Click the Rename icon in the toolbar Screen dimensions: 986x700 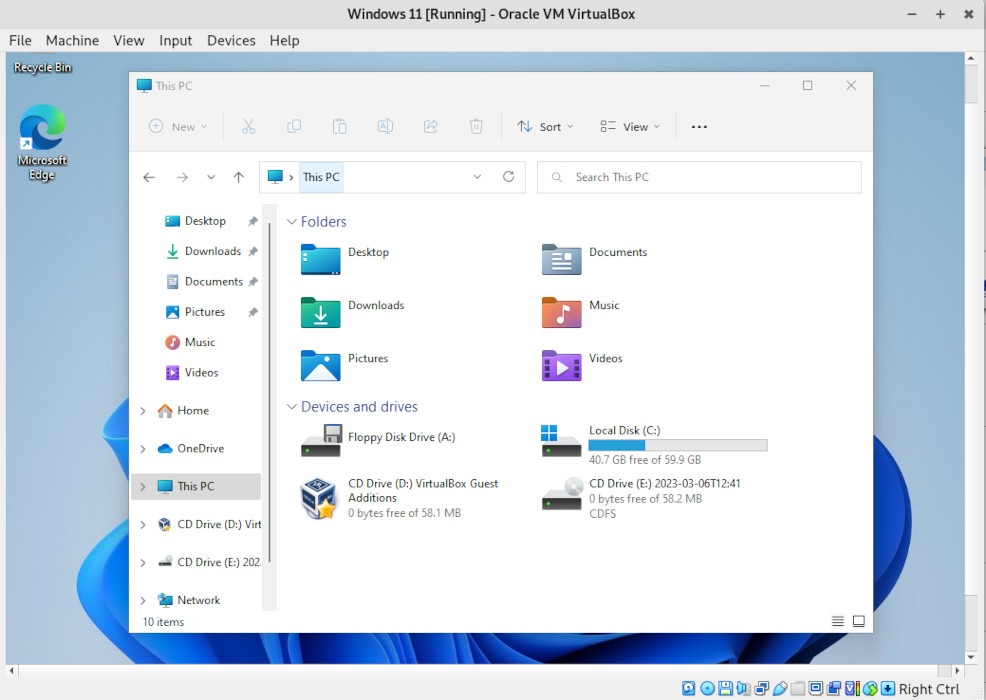pos(385,126)
